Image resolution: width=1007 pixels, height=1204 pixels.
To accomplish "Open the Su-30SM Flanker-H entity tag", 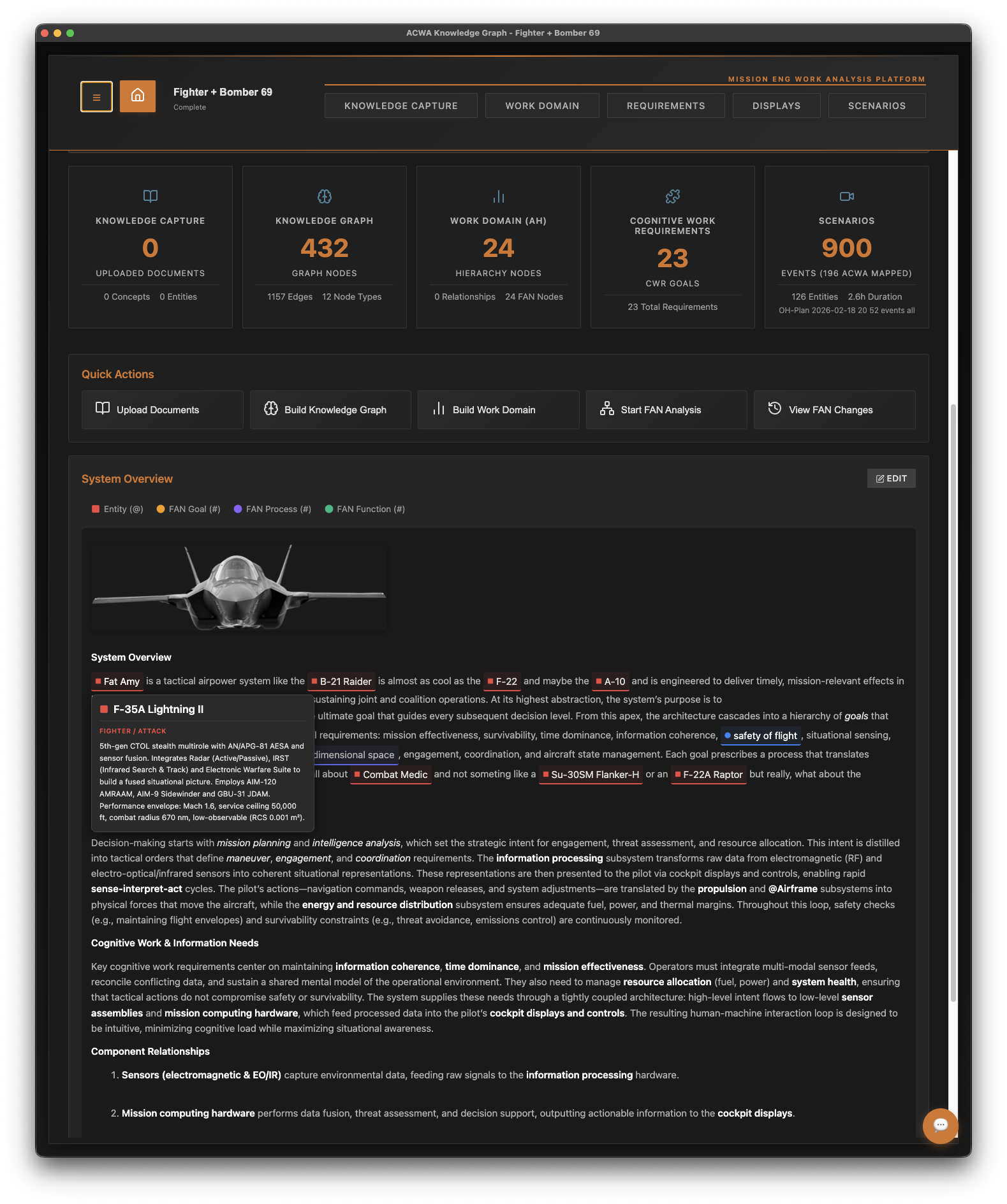I will pyautogui.click(x=591, y=774).
